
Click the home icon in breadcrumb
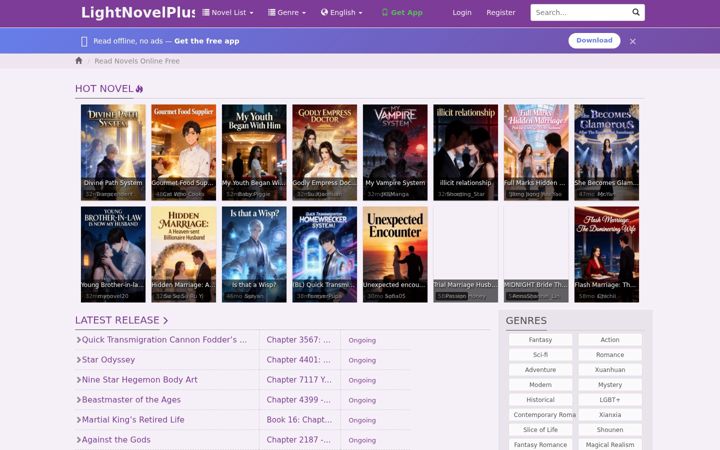pos(79,61)
